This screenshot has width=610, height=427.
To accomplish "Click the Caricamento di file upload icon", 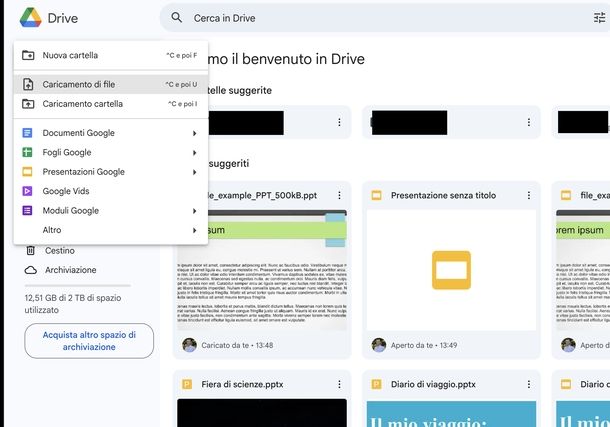I will 28,84.
